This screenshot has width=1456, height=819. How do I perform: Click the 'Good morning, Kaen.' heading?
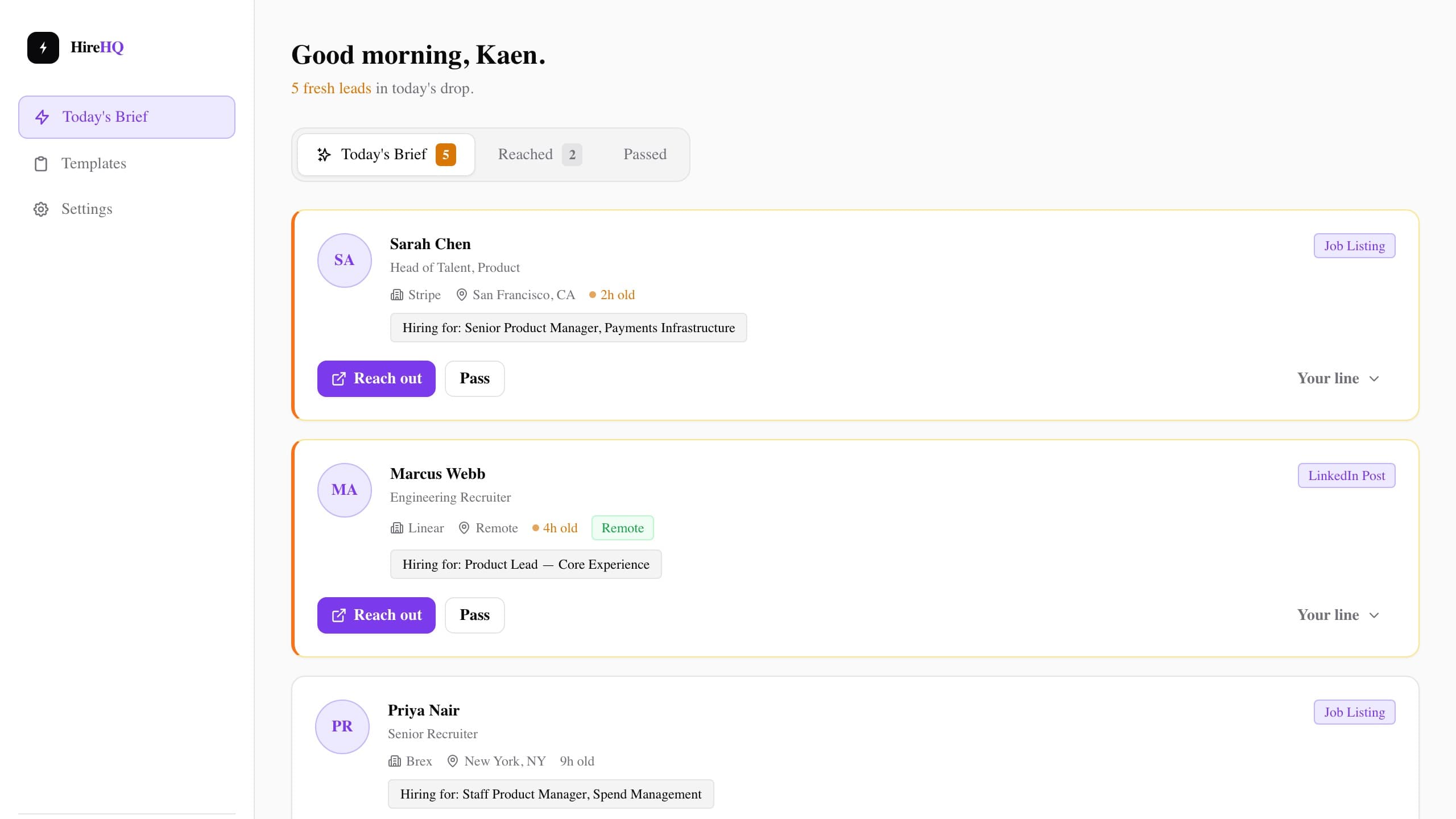click(x=419, y=55)
